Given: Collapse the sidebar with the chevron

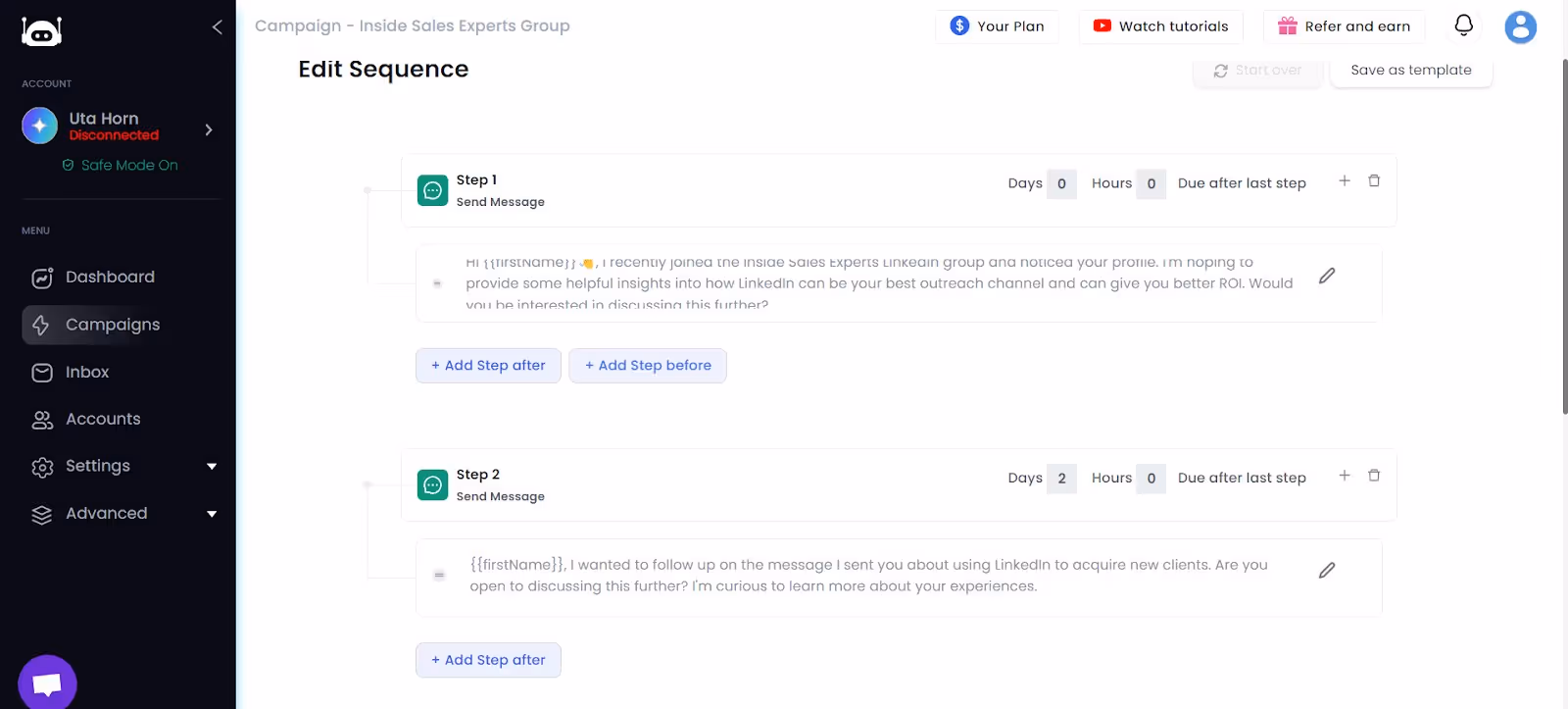Looking at the screenshot, I should coord(217,26).
